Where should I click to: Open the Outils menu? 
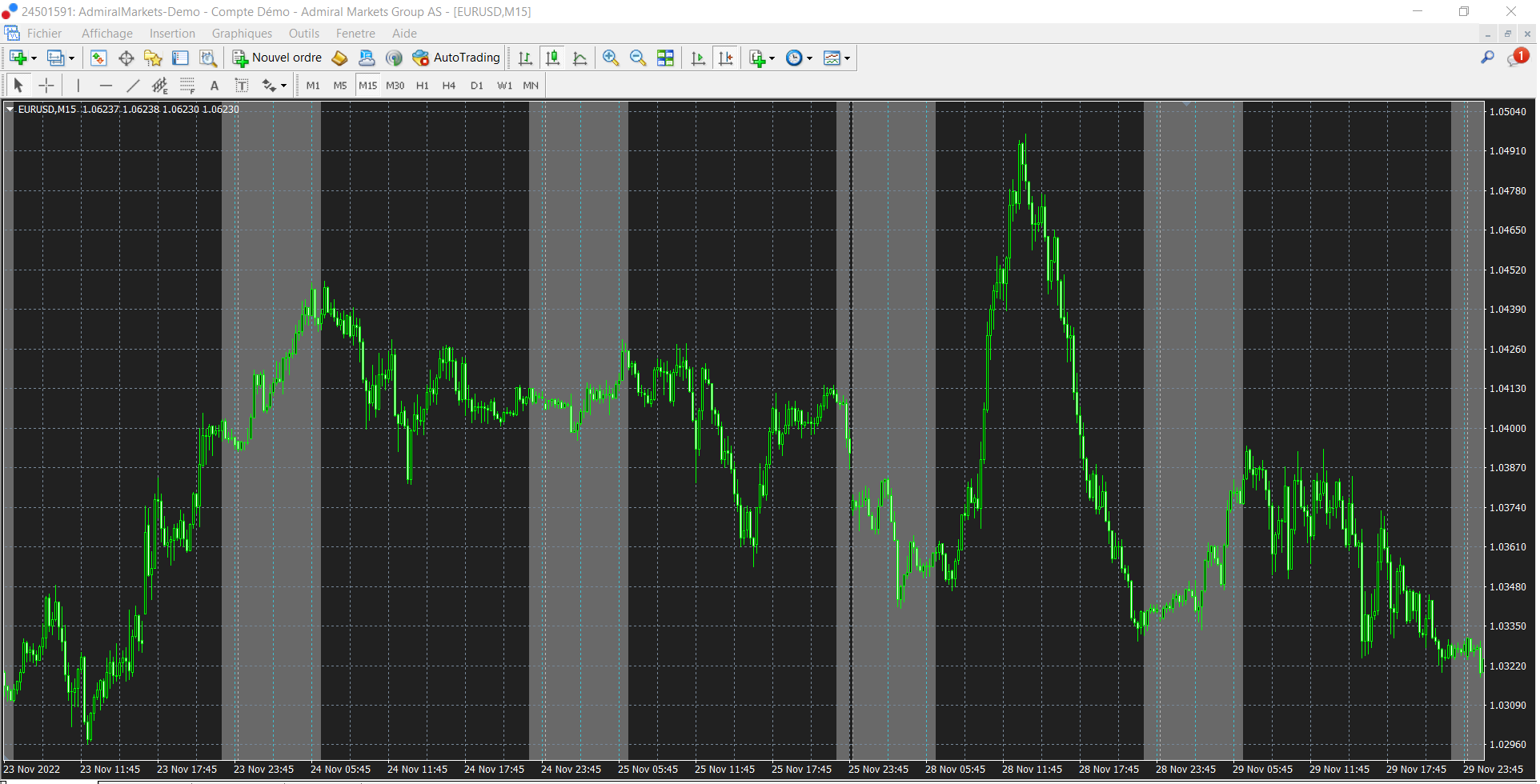click(x=303, y=34)
